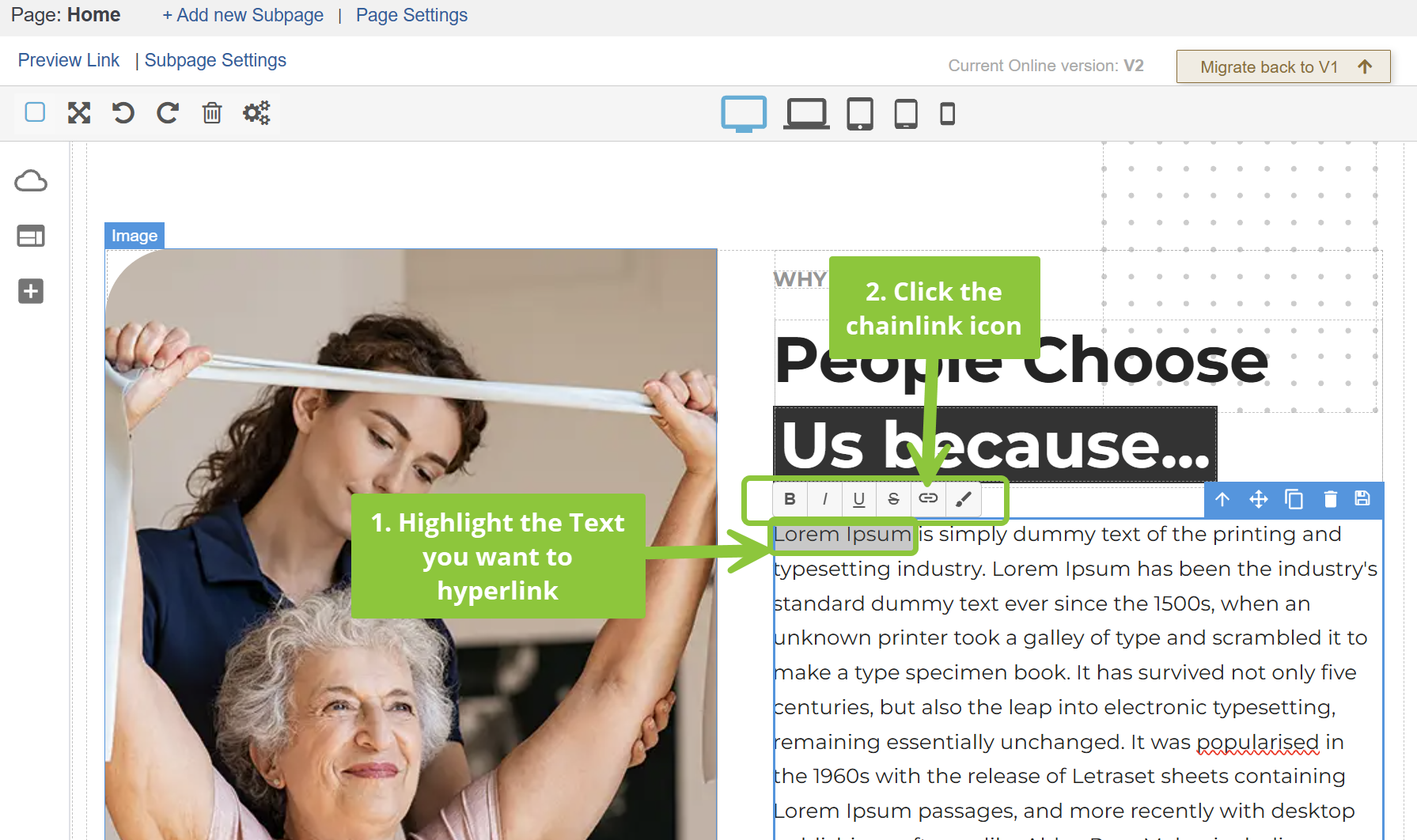Screen dimensions: 1417x840
Task: Click the underline formatting icon
Action: [x=859, y=499]
